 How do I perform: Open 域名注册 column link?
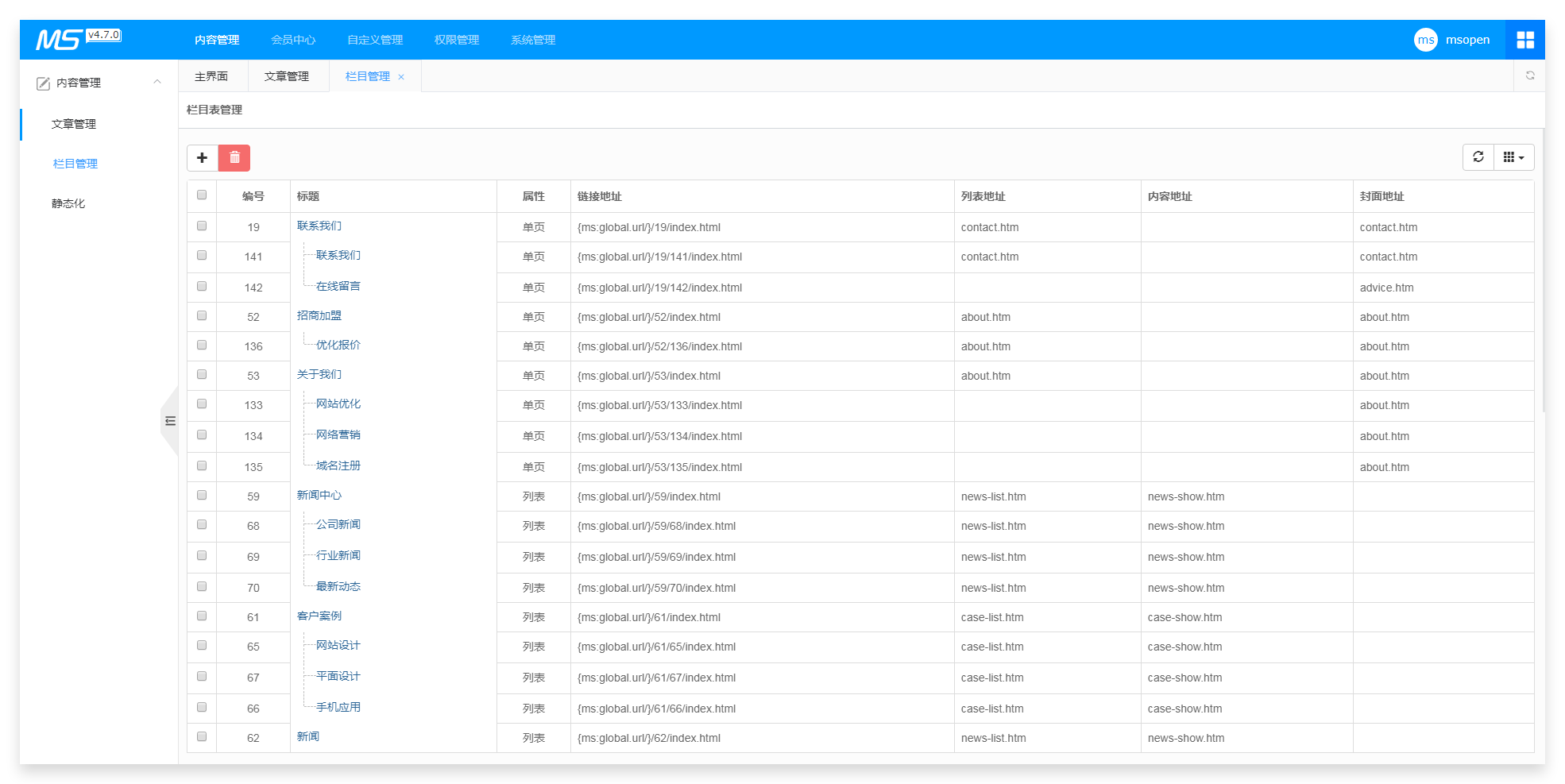click(338, 465)
